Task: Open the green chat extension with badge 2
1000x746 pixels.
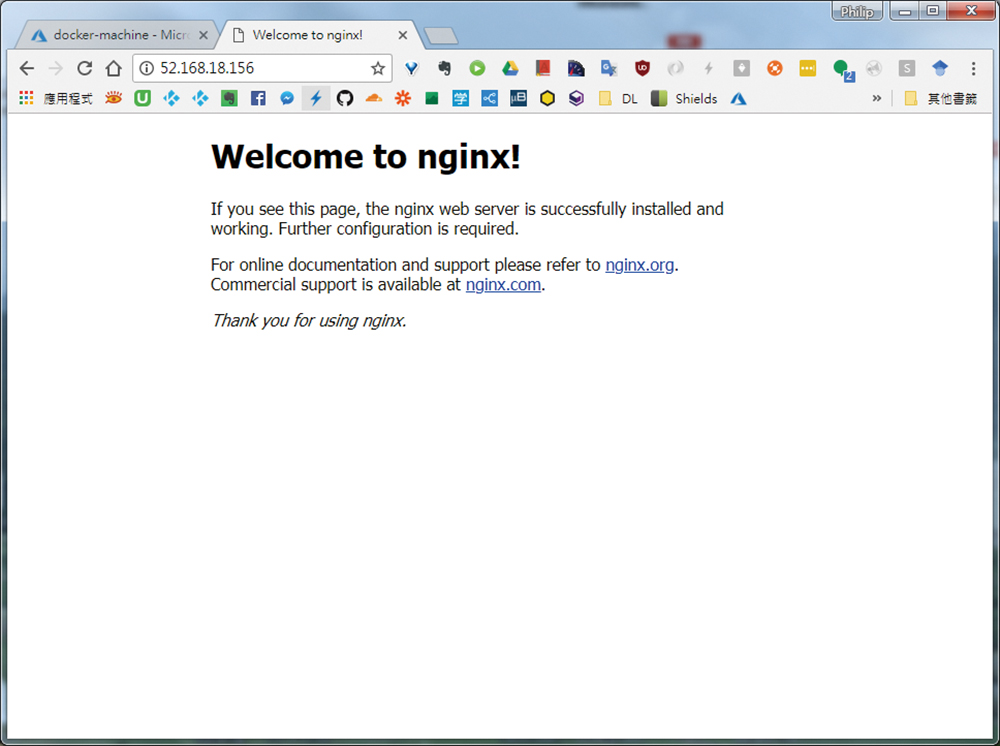Action: pyautogui.click(x=842, y=69)
